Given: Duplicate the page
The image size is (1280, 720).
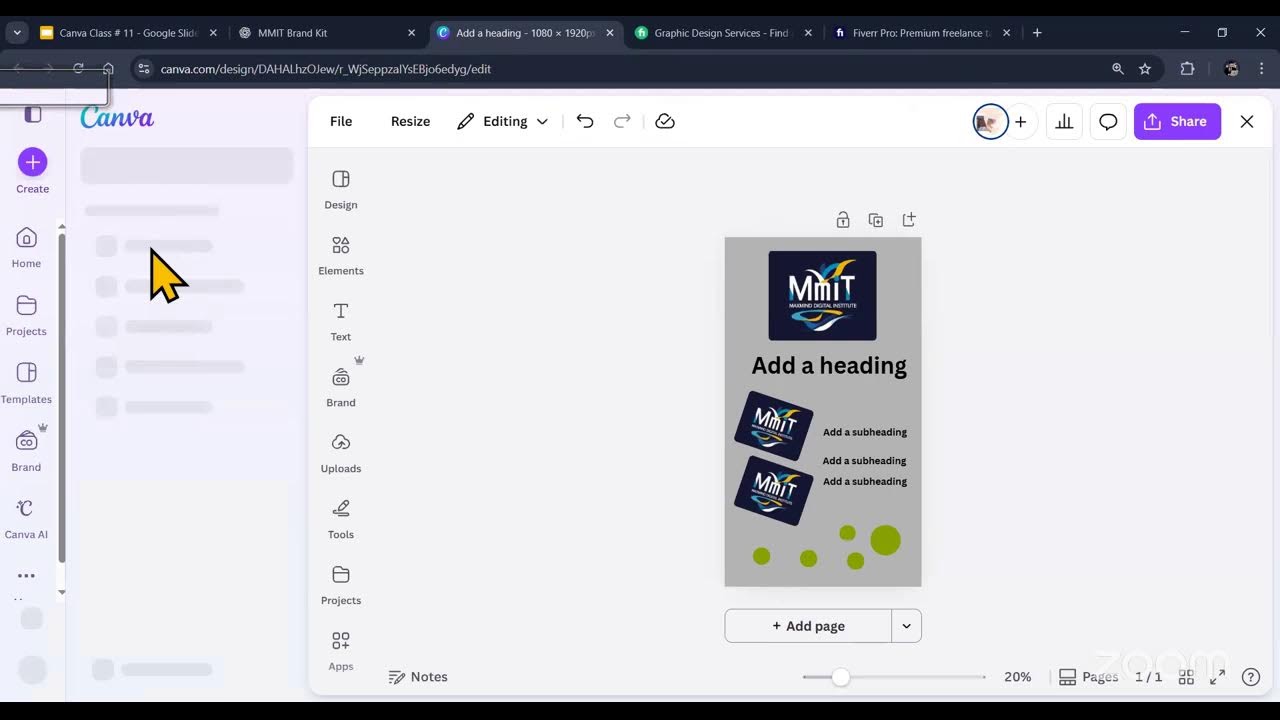Looking at the screenshot, I should coord(876,220).
